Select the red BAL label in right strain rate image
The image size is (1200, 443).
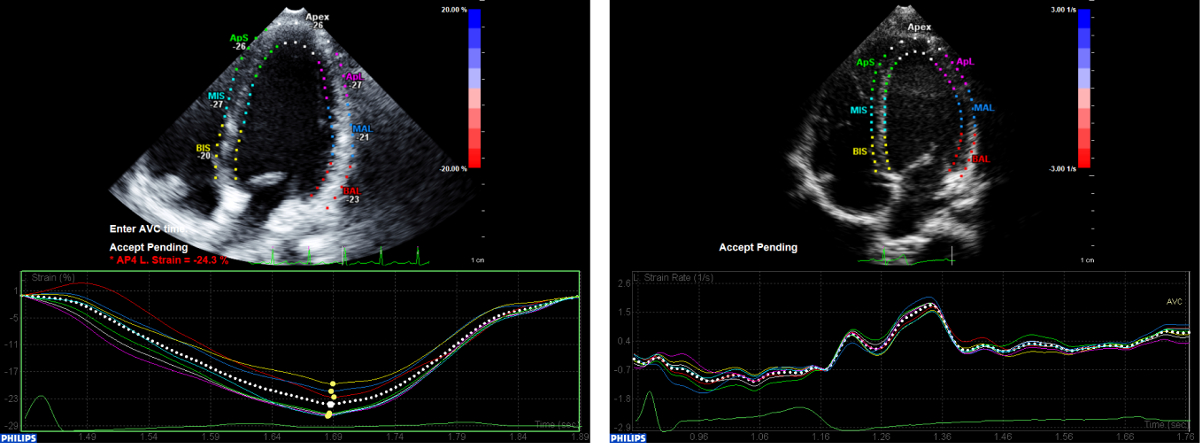tap(981, 158)
